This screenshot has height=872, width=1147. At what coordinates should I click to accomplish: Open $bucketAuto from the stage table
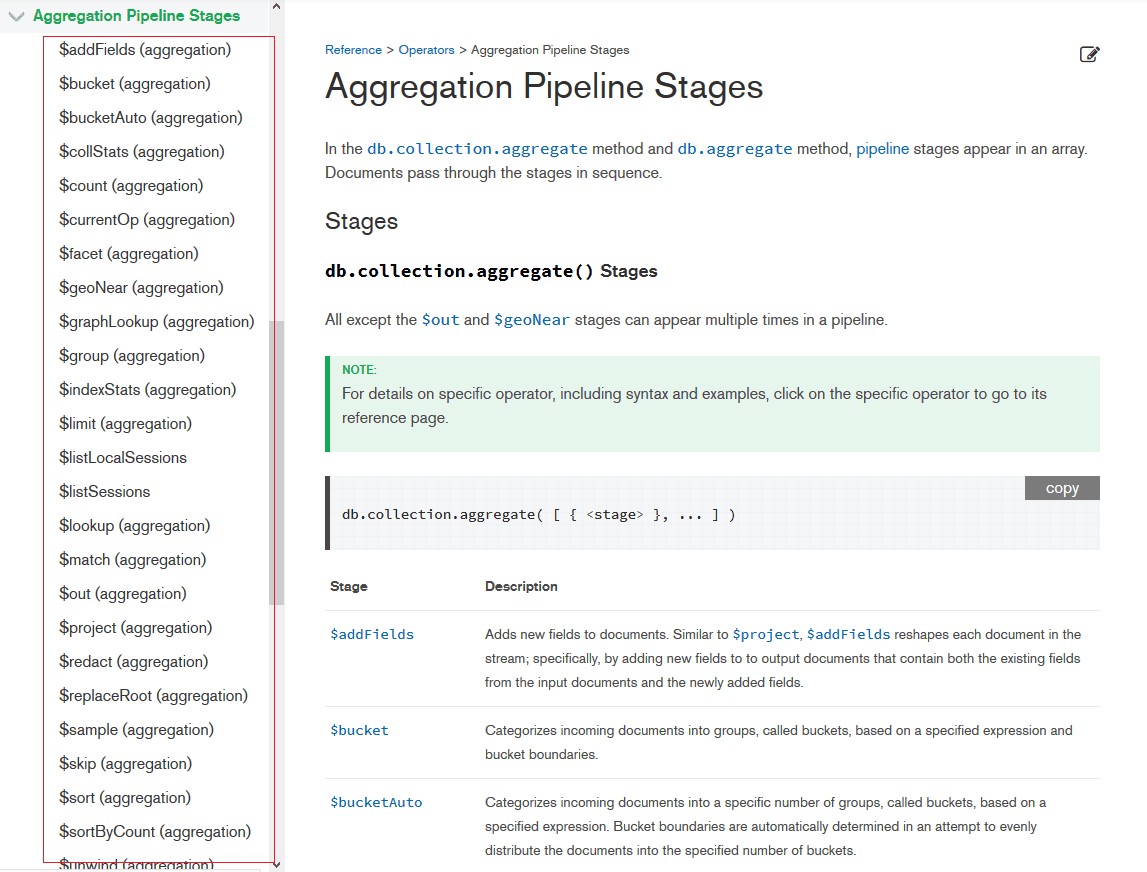click(376, 802)
